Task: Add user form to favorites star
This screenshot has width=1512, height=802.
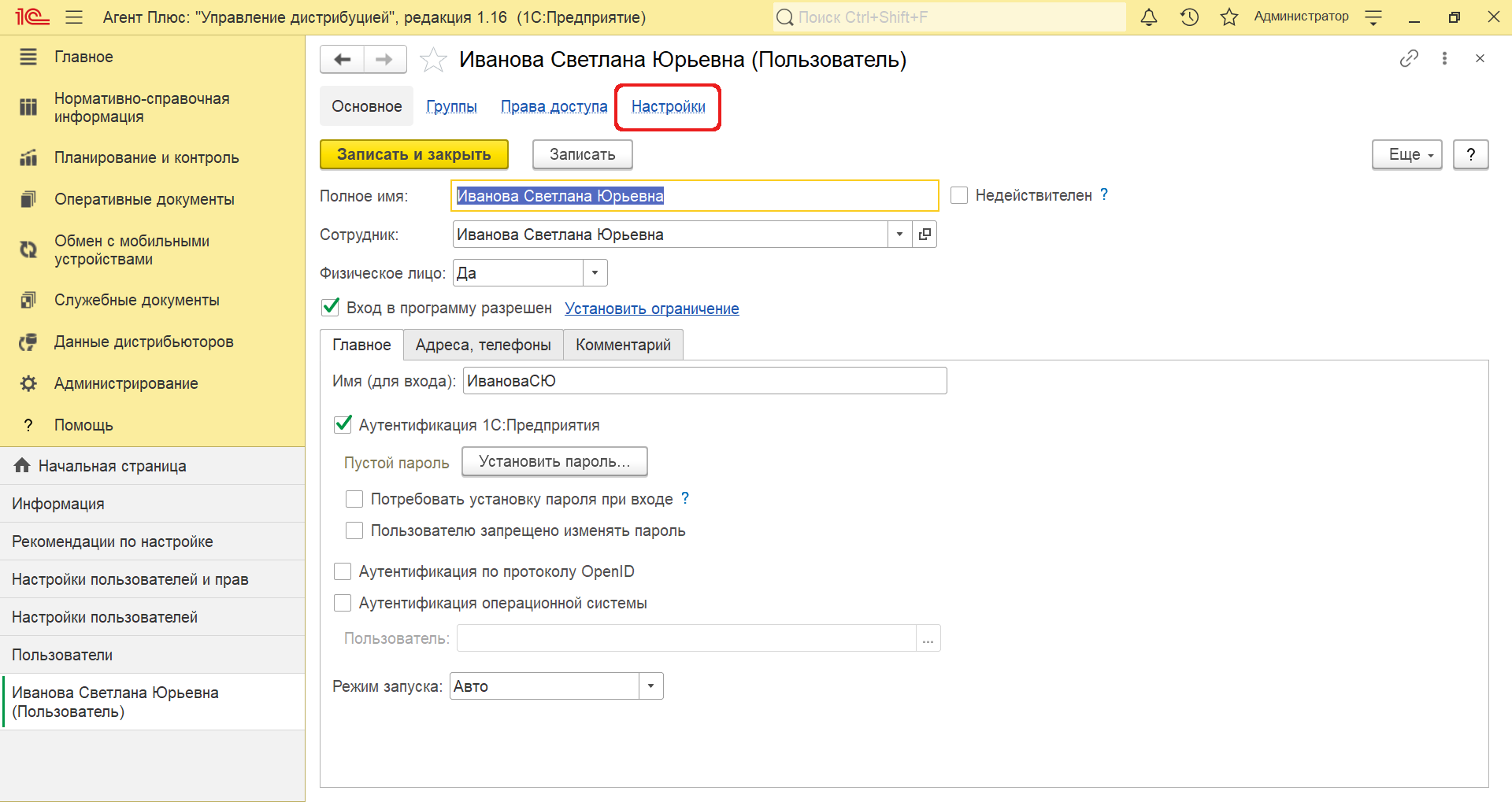Action: click(433, 59)
